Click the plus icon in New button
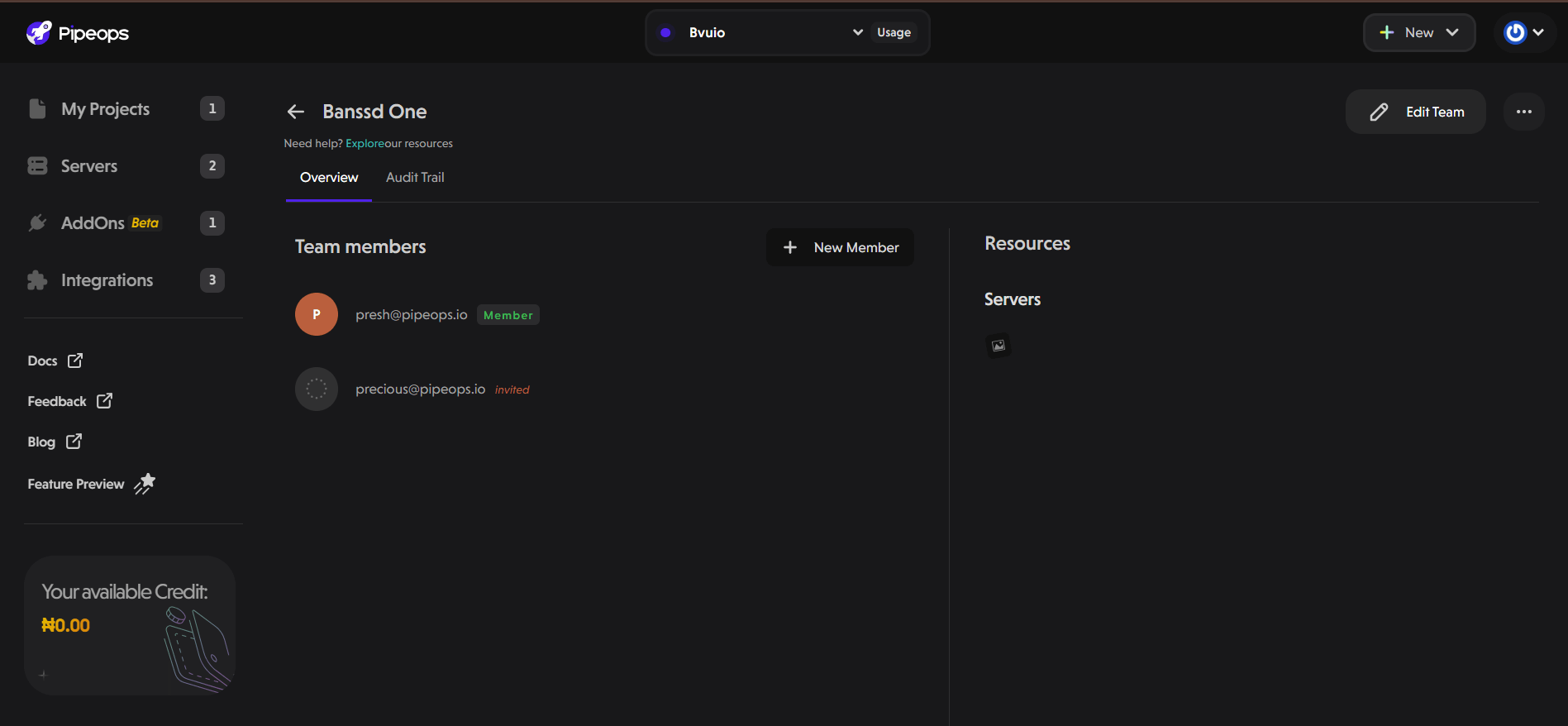 [x=1387, y=32]
